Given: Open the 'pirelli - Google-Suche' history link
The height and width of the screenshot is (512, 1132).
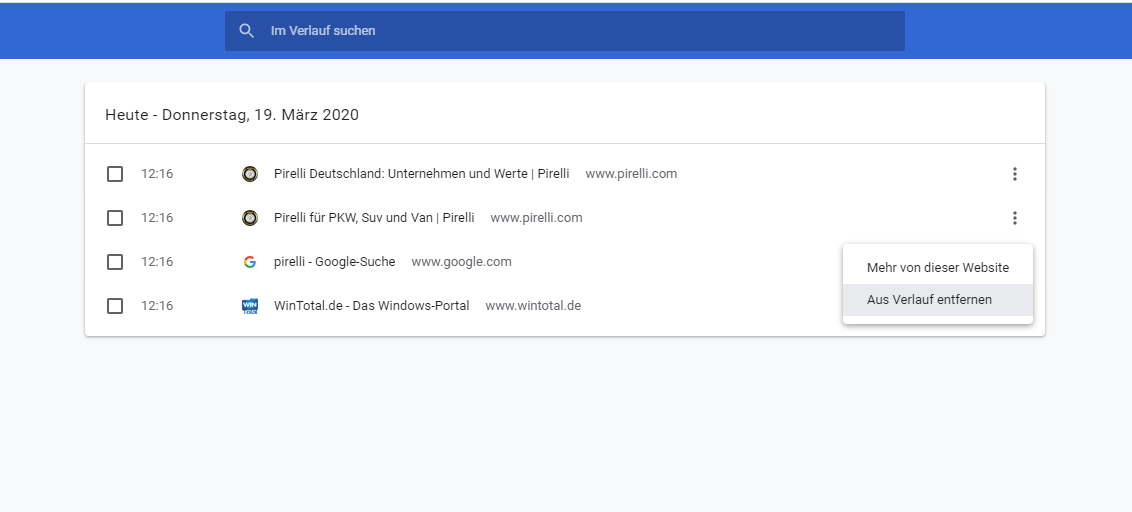Looking at the screenshot, I should tap(334, 262).
